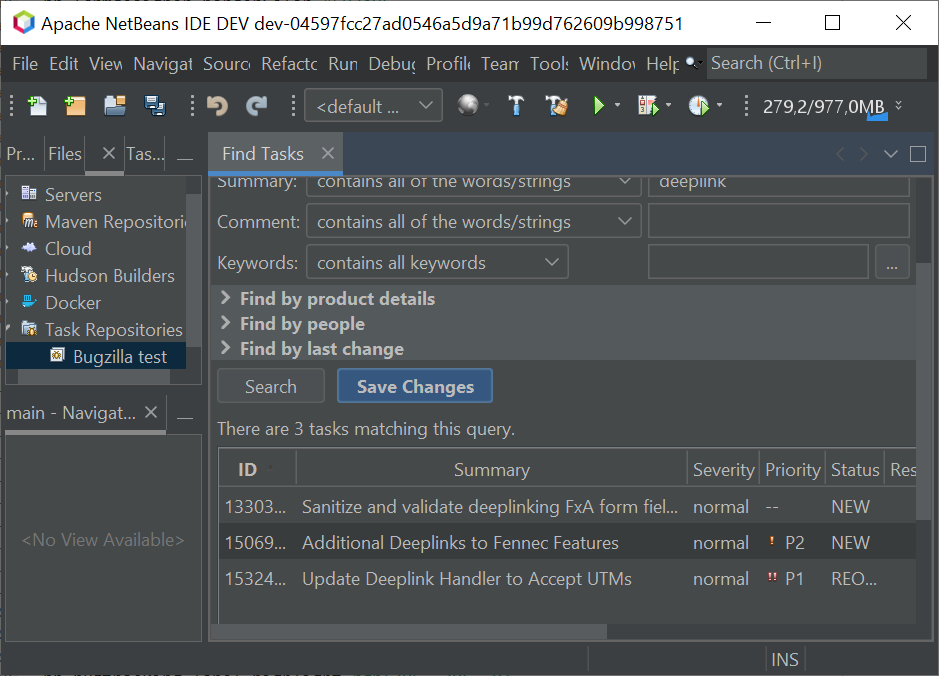Click the Search button

[271, 386]
